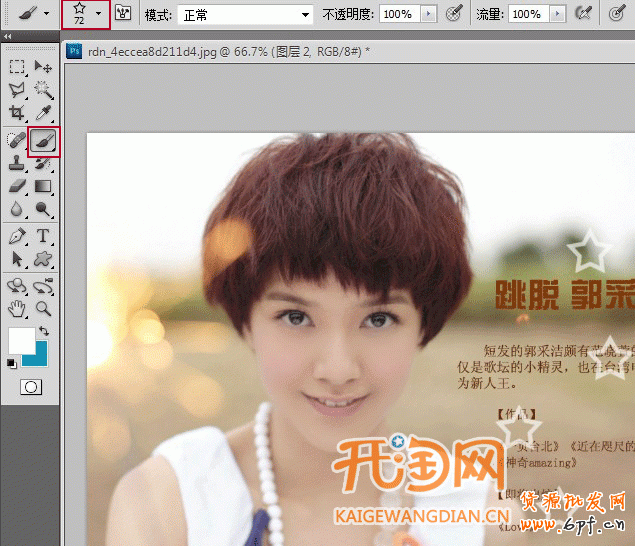635x546 pixels.
Task: Select the Move tool
Action: tap(44, 67)
